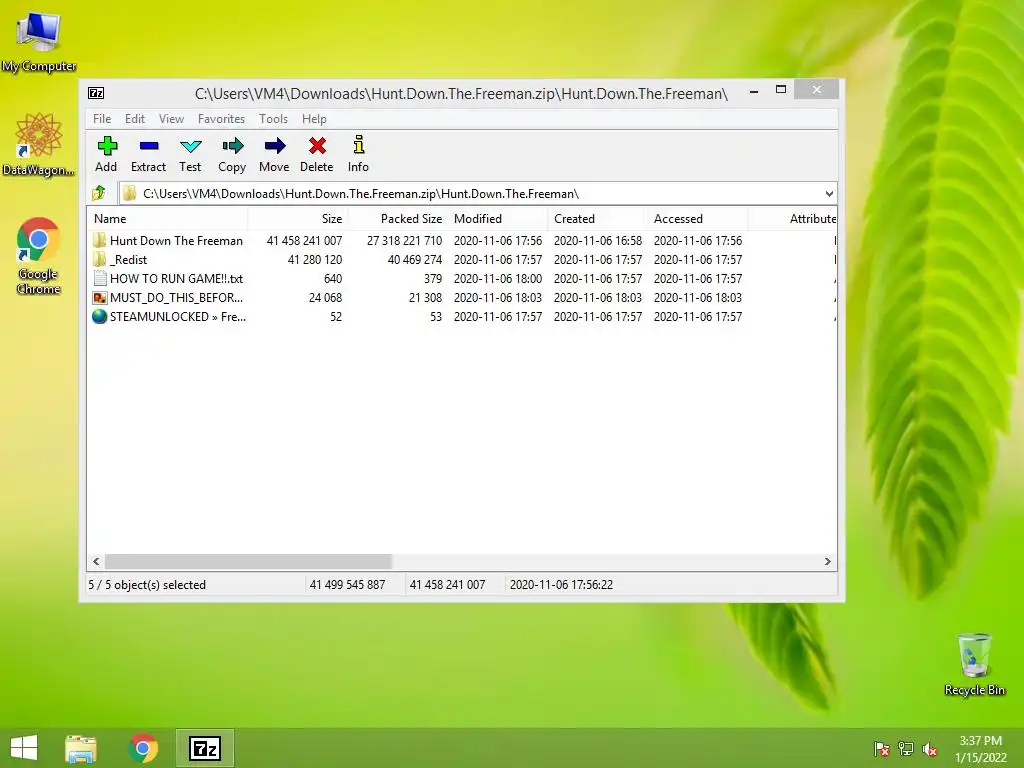This screenshot has height=768, width=1024.
Task: Select the Hunt Down The Freeman folder icon
Action: pos(99,240)
